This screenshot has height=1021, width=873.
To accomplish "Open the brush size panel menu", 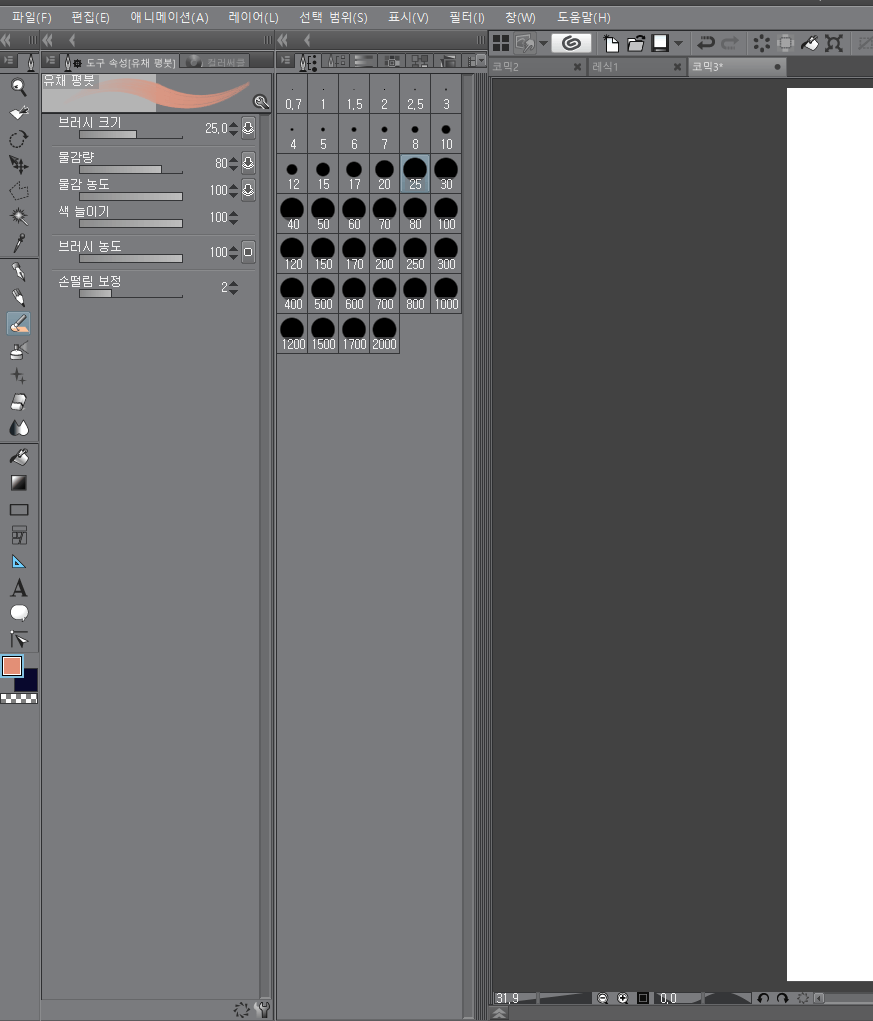I will click(x=285, y=61).
